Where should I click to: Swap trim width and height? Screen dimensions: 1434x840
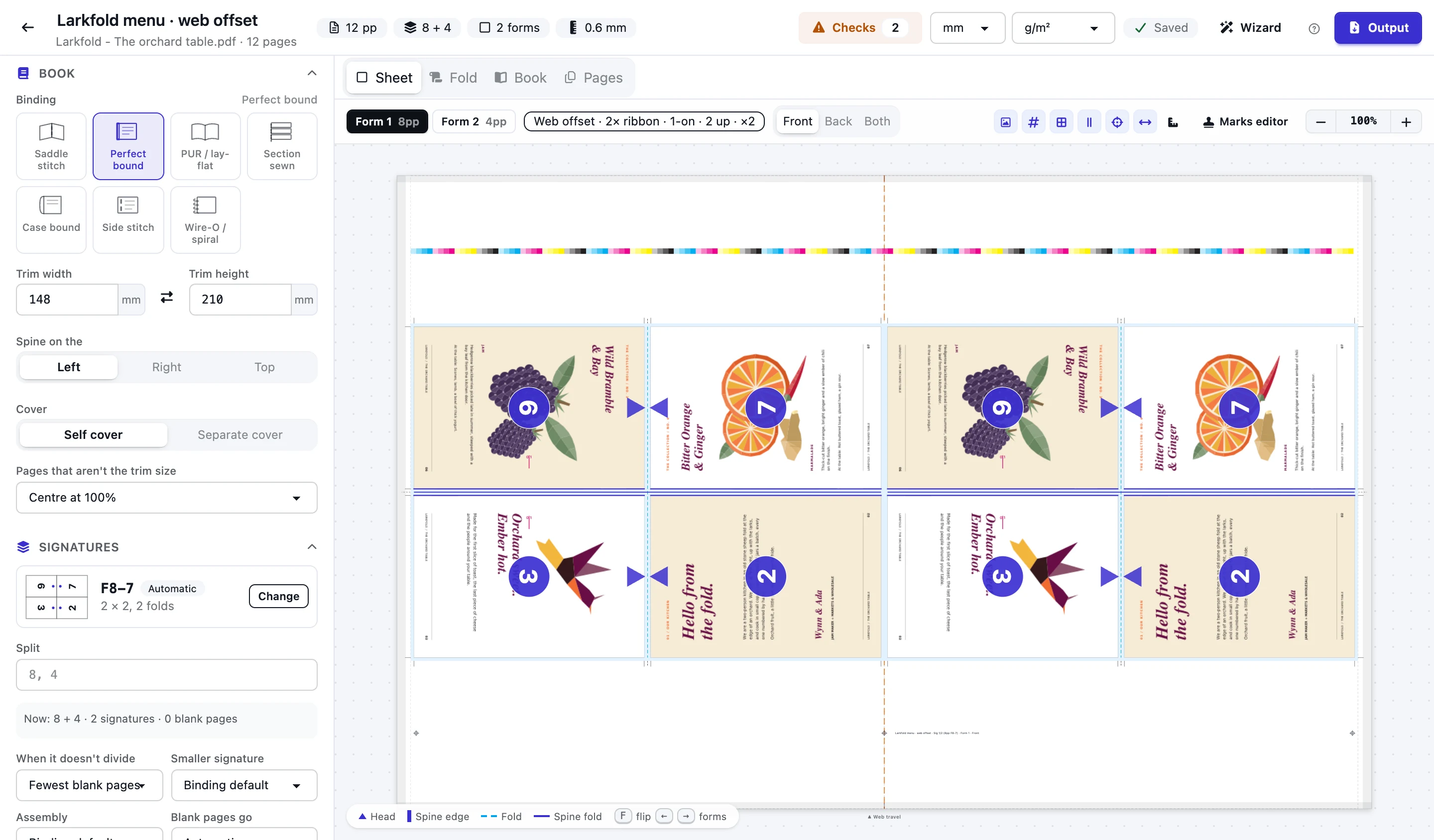(x=167, y=298)
